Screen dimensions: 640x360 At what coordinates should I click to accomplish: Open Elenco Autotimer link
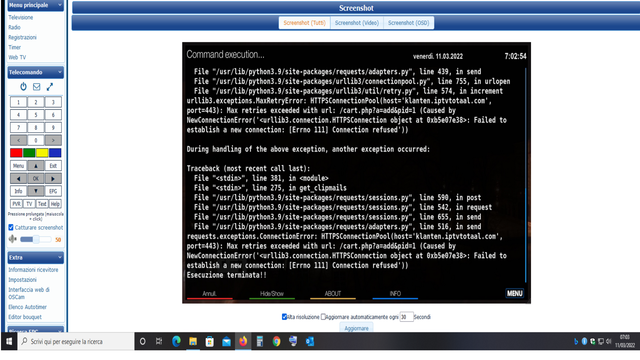click(x=27, y=307)
